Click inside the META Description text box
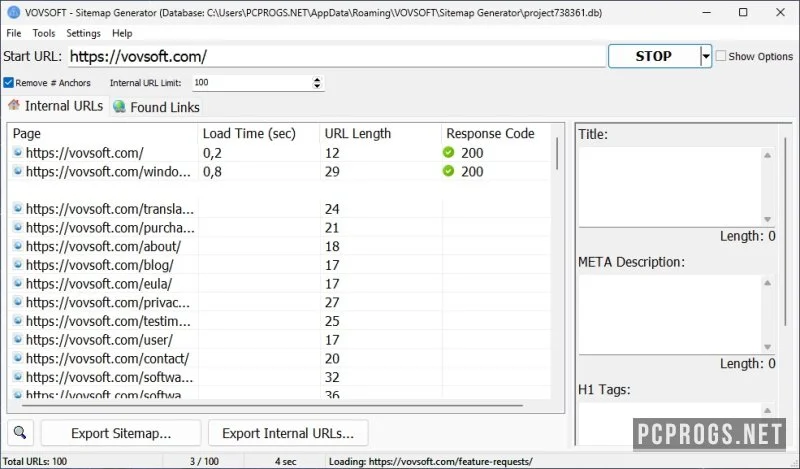The height and width of the screenshot is (469, 800). 670,314
